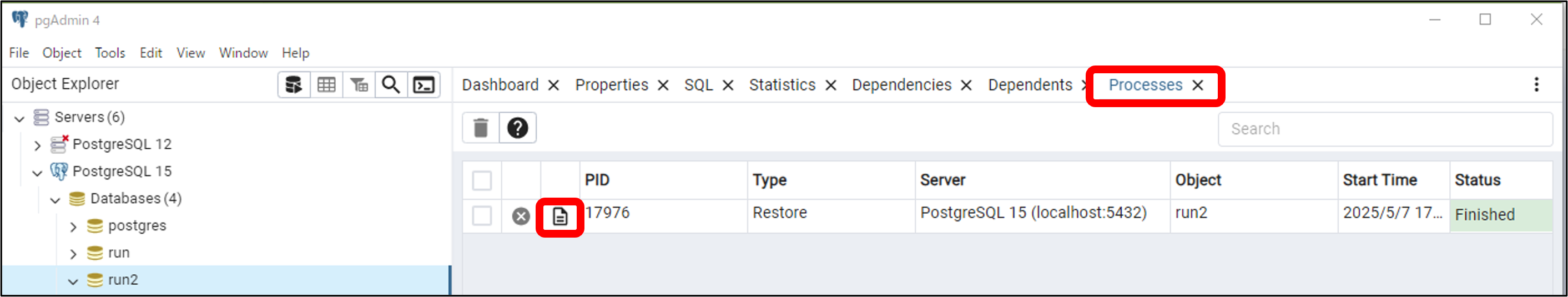Open the PSQL Tool terminal icon
This screenshot has height=297, width=1568.
point(423,84)
